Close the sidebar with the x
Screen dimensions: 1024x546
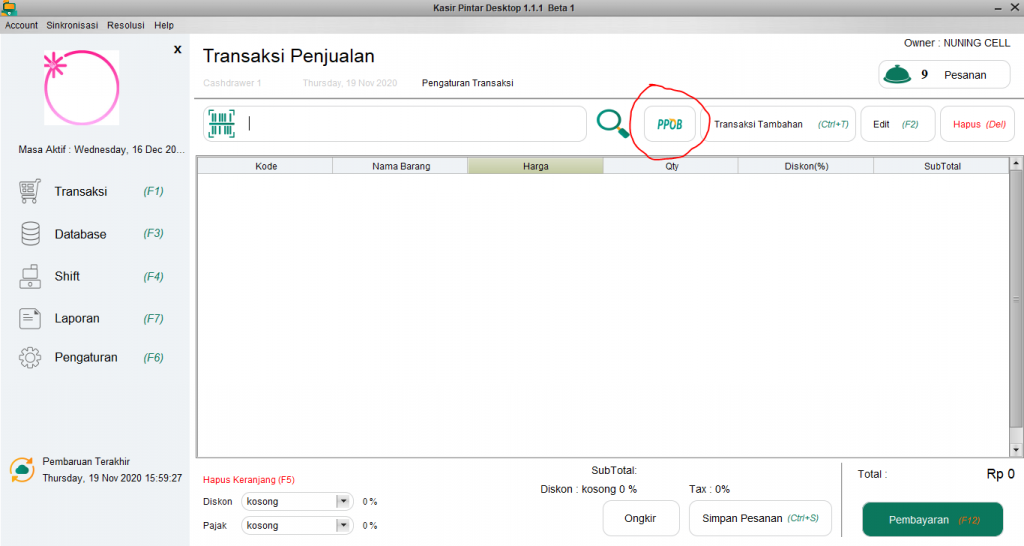coord(178,50)
